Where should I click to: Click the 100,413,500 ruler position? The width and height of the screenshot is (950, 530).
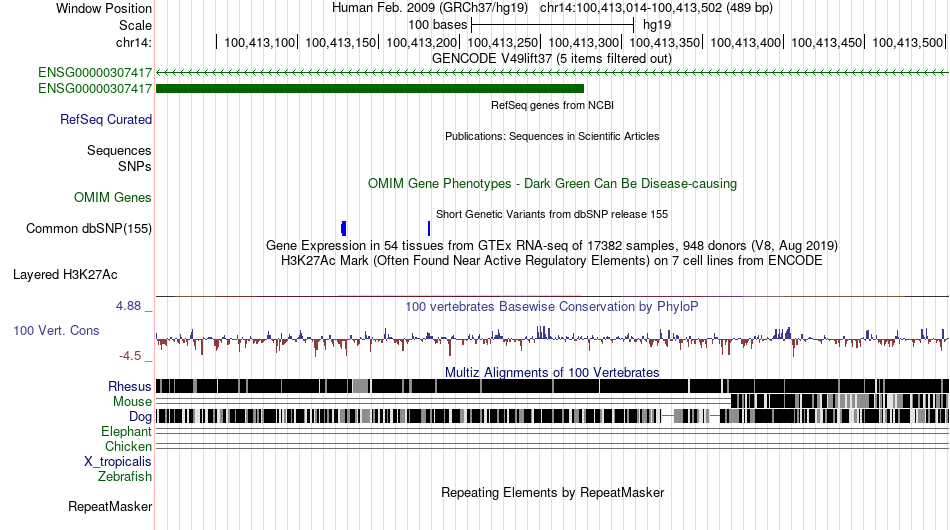[908, 42]
